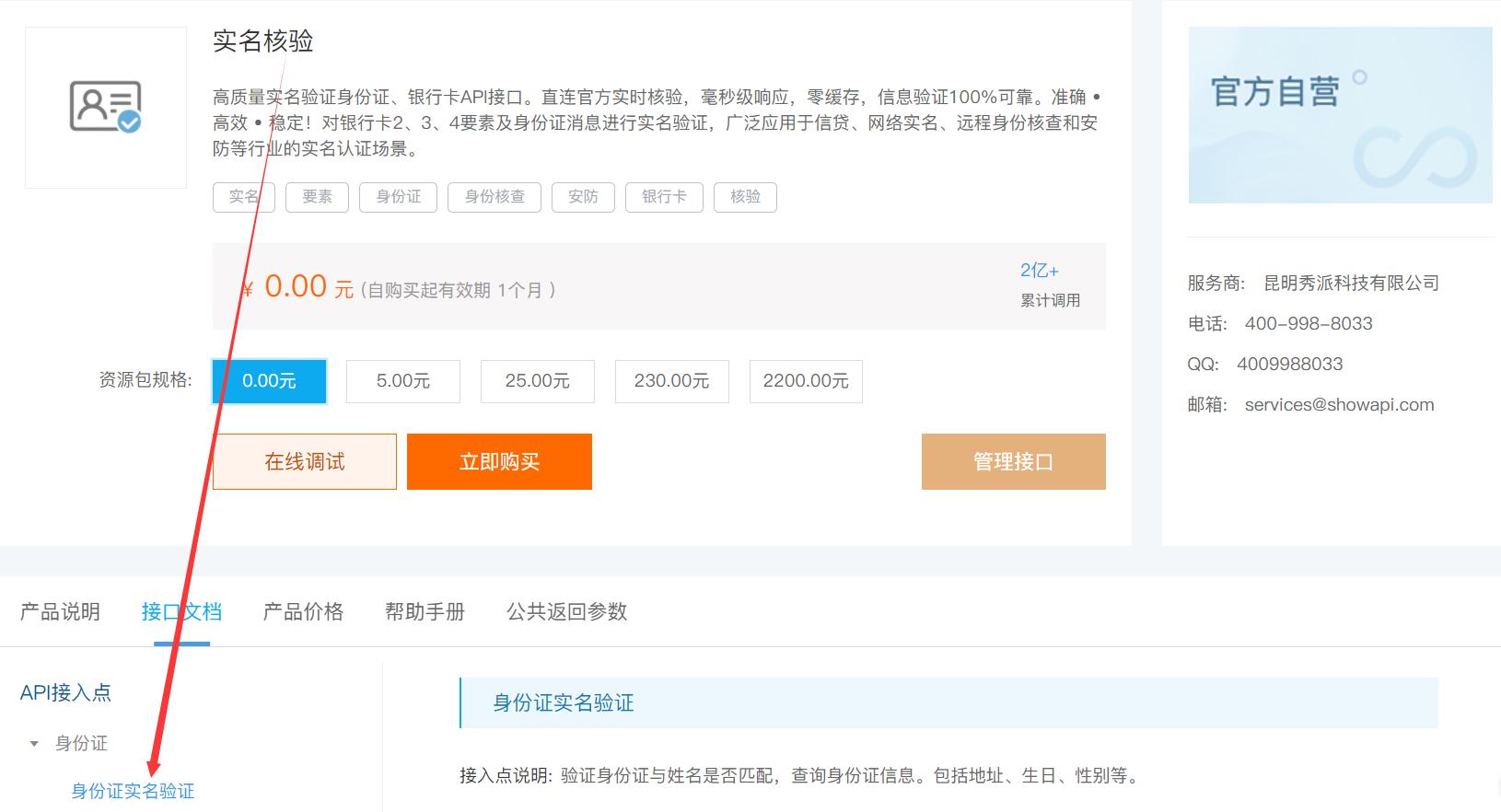
Task: Click the vendor name 昆明秀派科技有限公司
Action: point(1351,284)
